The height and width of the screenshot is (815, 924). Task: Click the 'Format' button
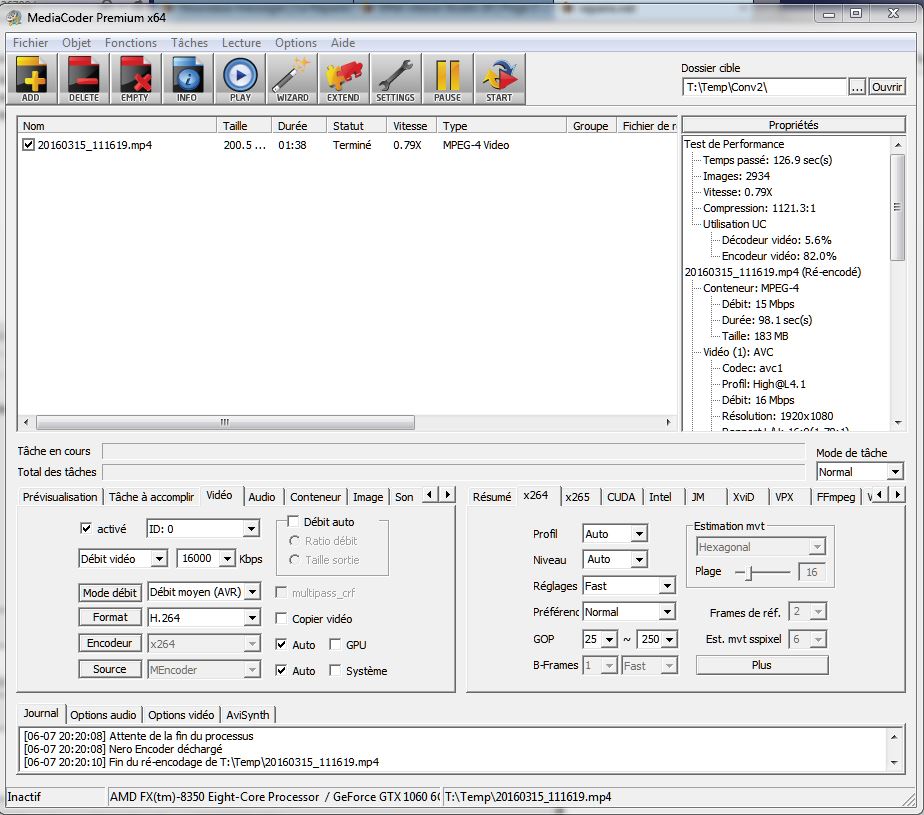pos(110,617)
